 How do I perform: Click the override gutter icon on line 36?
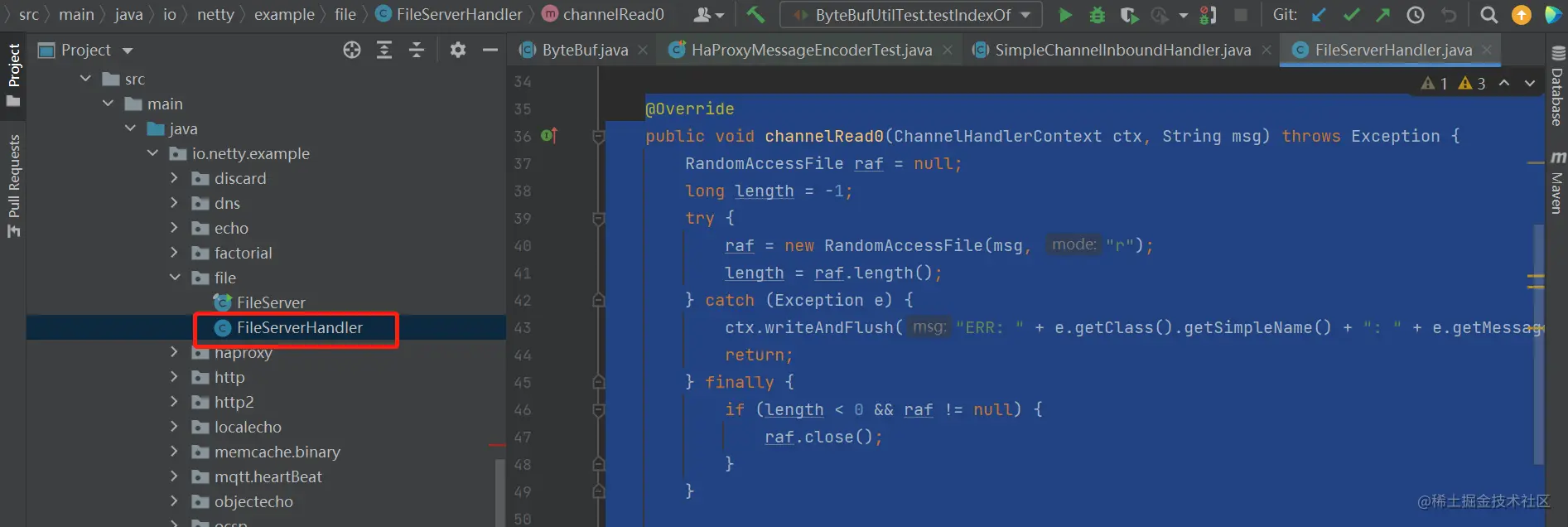pos(549,135)
